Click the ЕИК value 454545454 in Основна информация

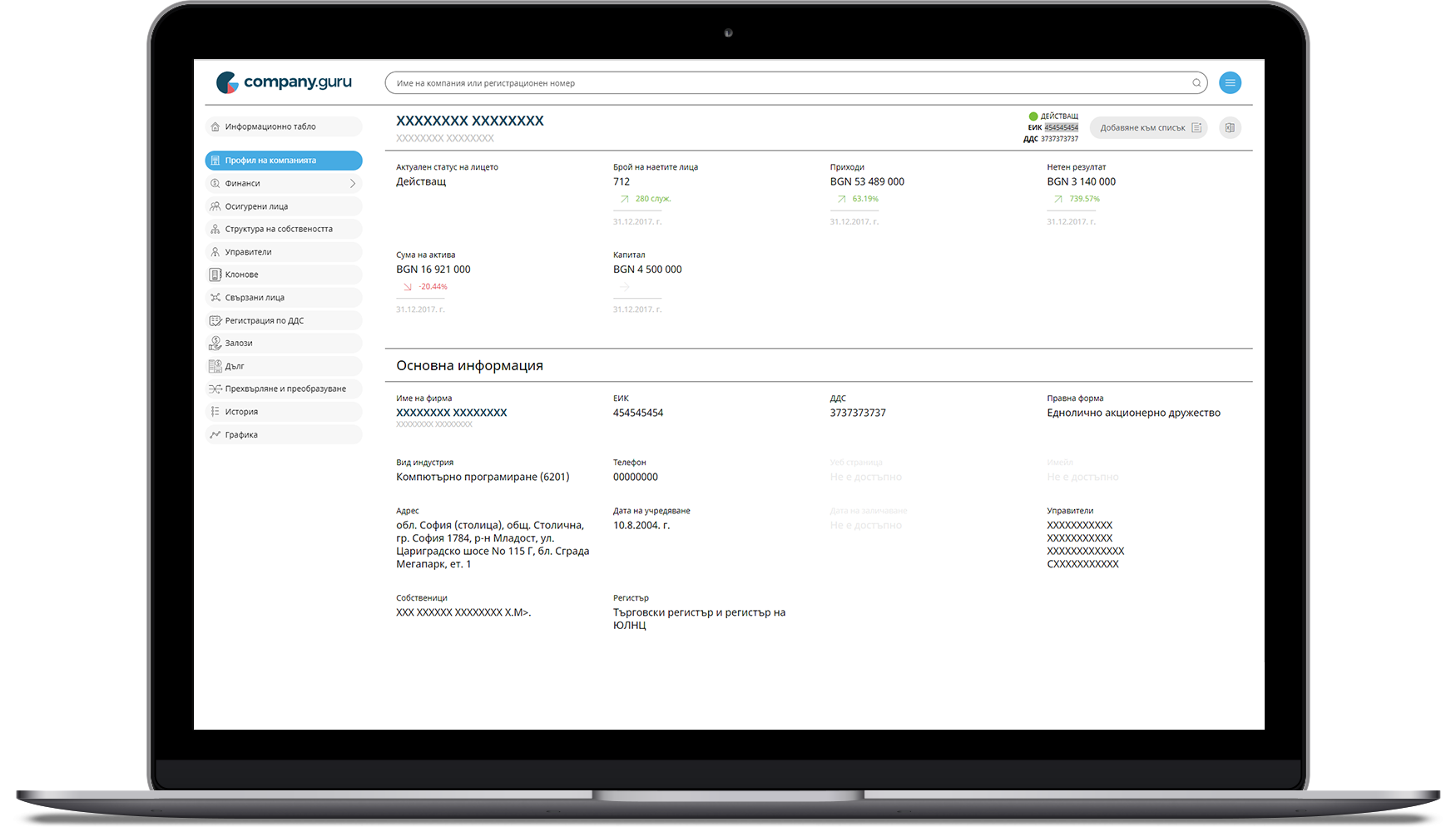click(638, 413)
